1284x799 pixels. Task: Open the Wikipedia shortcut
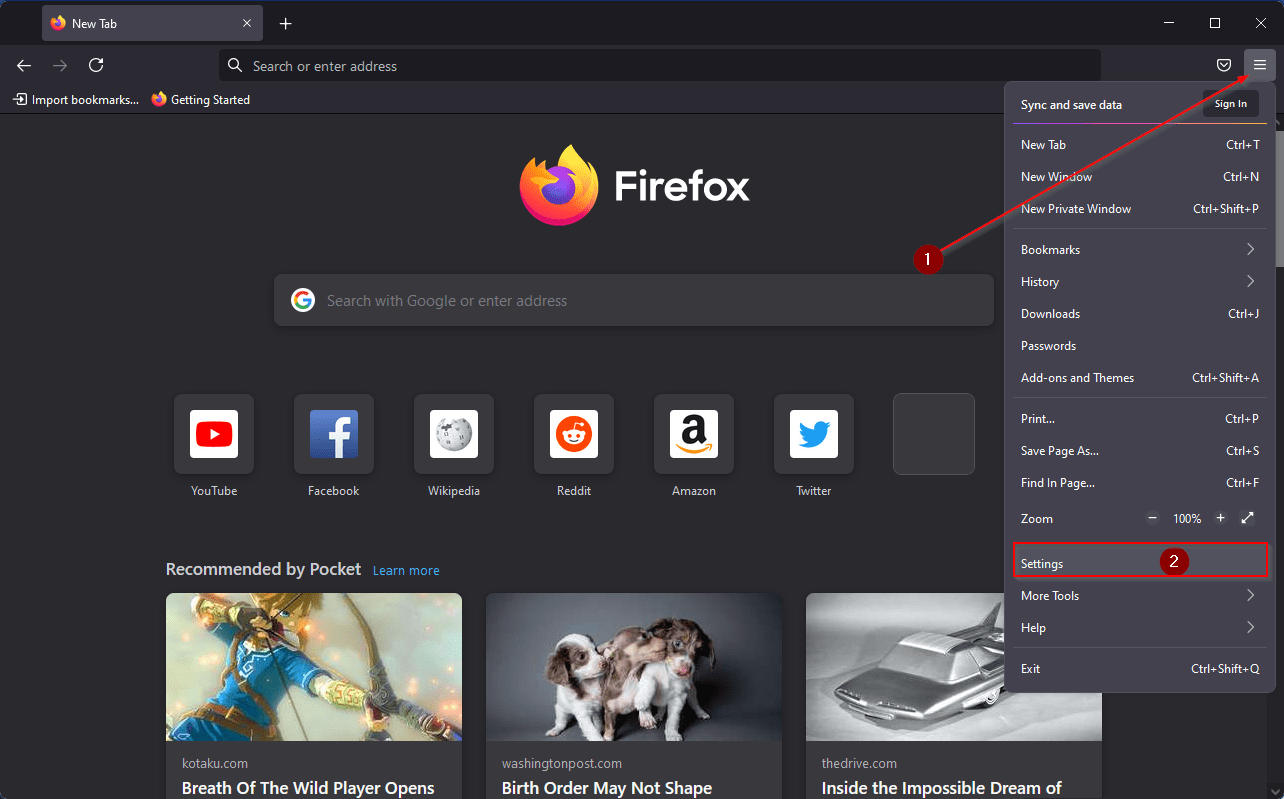click(x=453, y=434)
